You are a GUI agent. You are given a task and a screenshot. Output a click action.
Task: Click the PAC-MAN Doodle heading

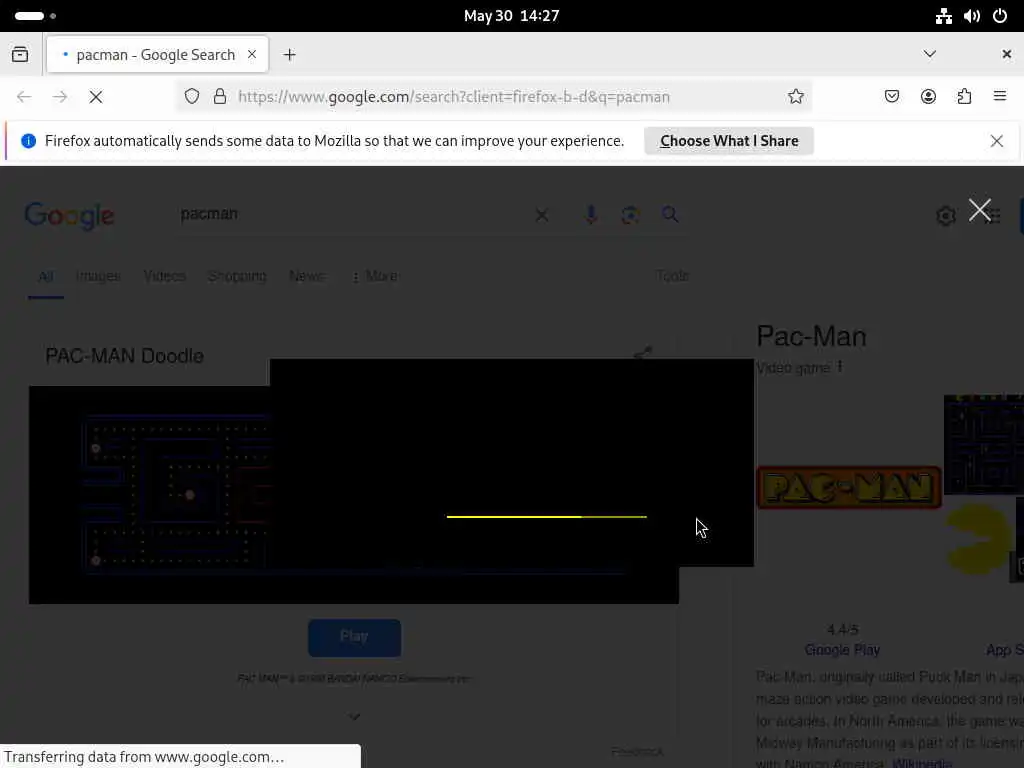pyautogui.click(x=124, y=356)
